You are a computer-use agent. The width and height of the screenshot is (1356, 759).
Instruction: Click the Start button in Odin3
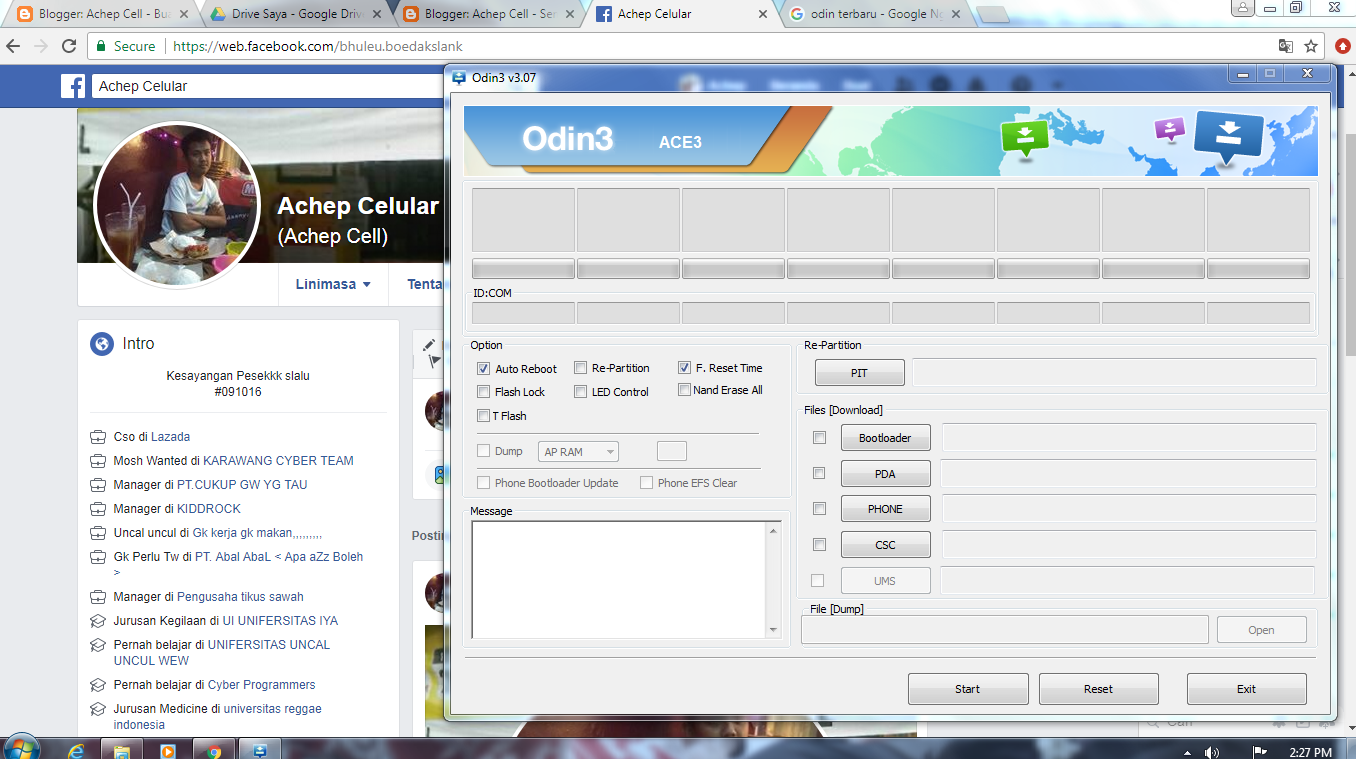tap(968, 689)
